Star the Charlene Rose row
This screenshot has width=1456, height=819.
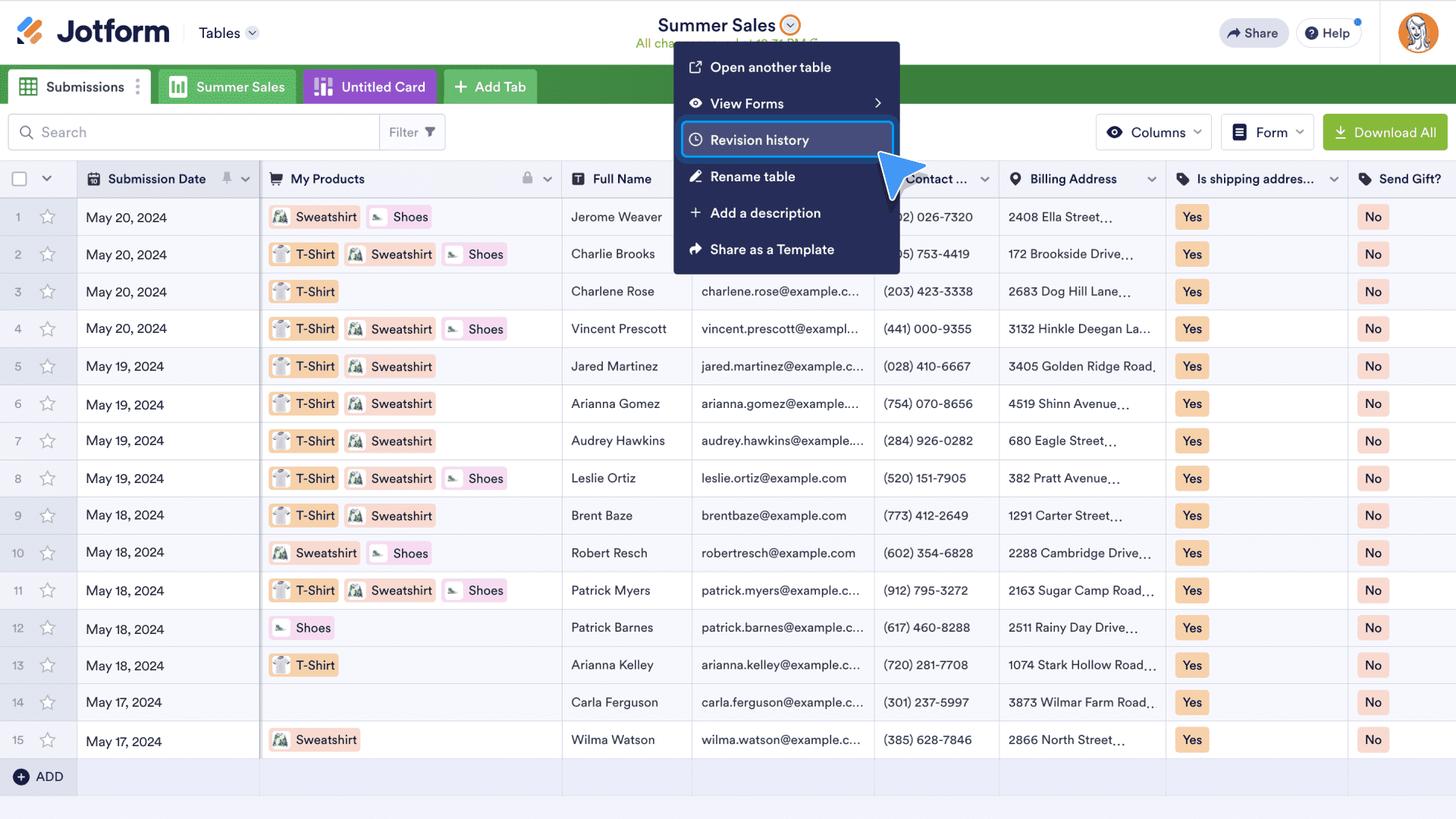(x=48, y=292)
